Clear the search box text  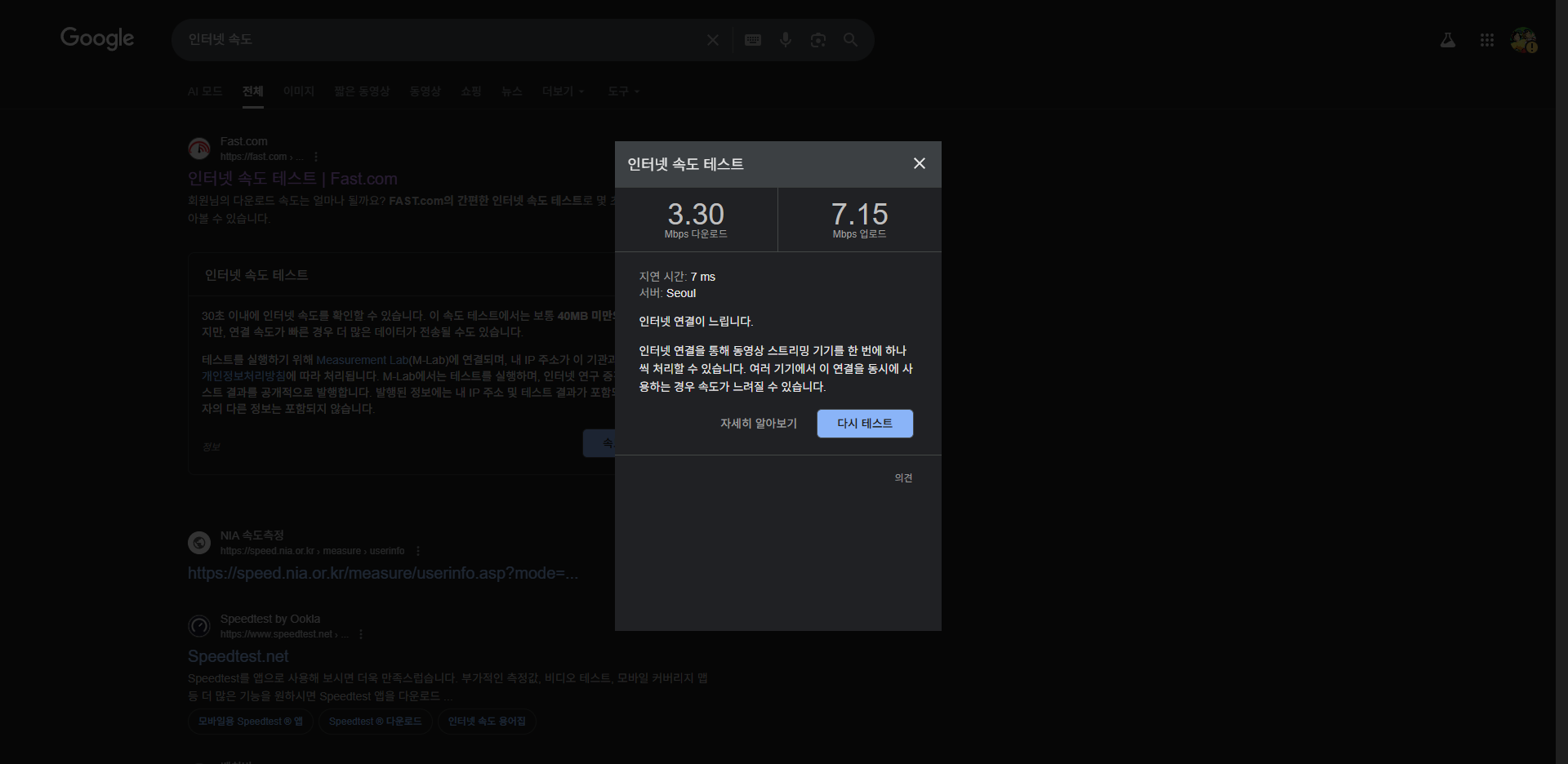(712, 40)
